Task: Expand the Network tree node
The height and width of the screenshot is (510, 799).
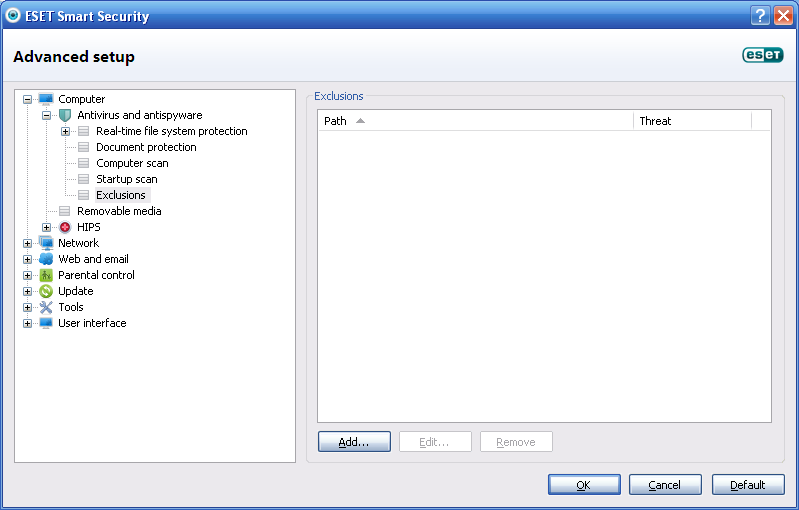Action: tap(27, 243)
